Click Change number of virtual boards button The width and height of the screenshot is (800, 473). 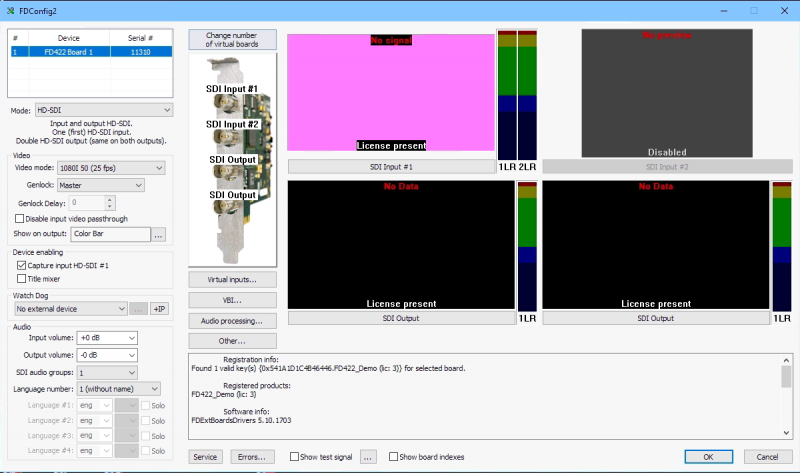pyautogui.click(x=233, y=40)
